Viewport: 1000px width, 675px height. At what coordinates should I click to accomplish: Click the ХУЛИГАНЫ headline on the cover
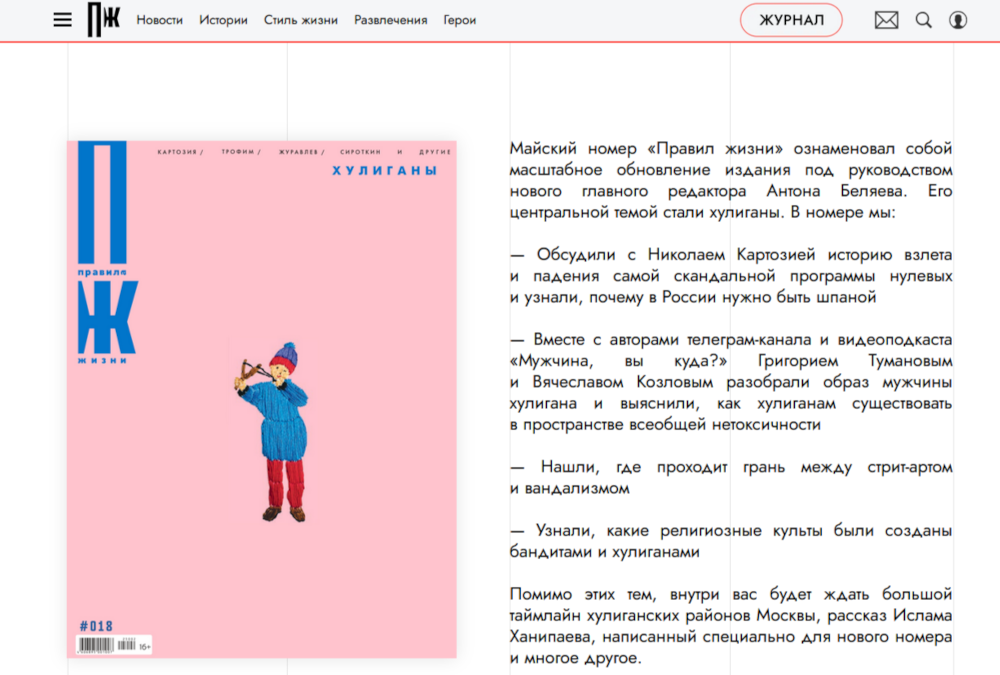click(x=385, y=170)
